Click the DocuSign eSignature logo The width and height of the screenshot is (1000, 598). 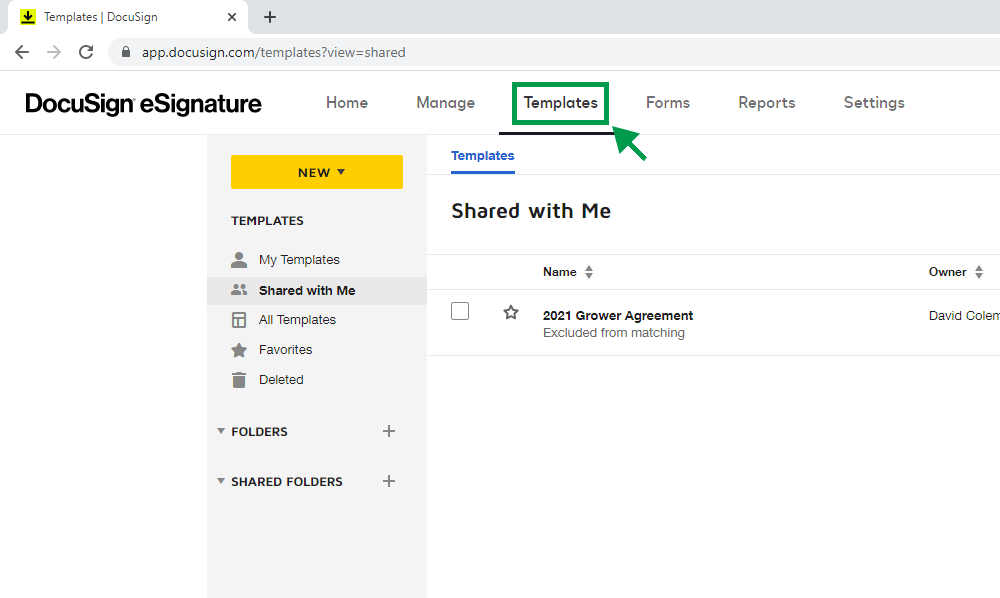[142, 103]
